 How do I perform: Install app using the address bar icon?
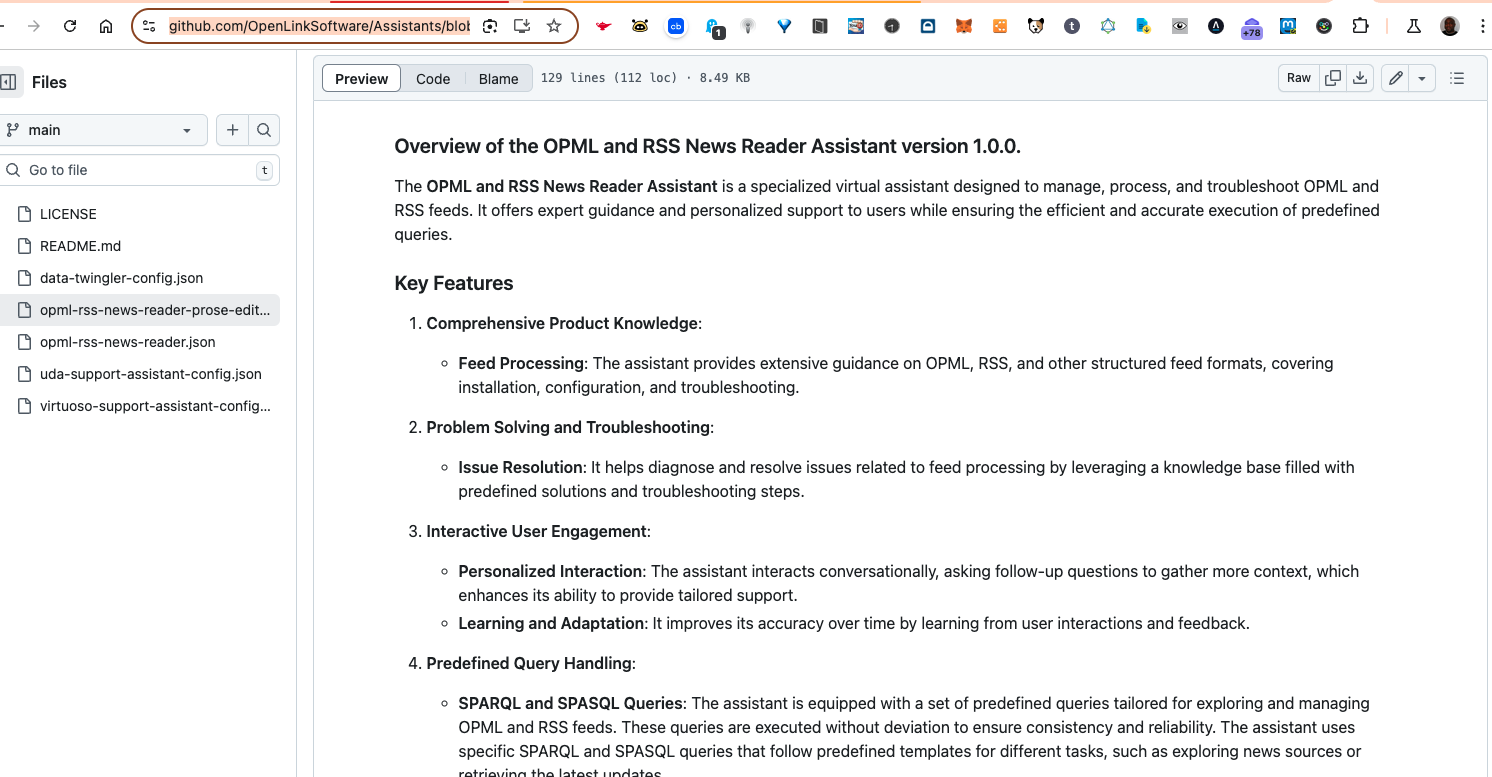pos(522,27)
